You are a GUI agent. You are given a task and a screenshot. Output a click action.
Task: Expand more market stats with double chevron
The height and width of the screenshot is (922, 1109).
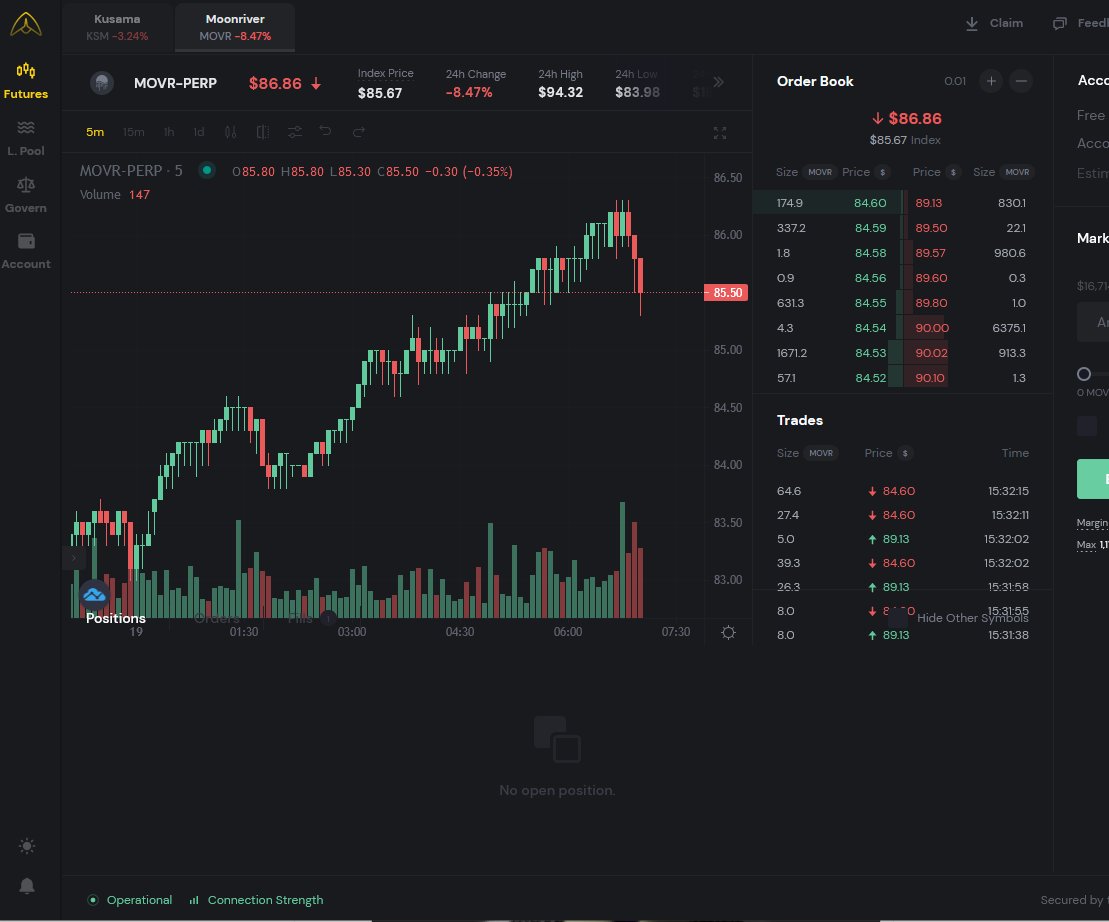coord(719,82)
